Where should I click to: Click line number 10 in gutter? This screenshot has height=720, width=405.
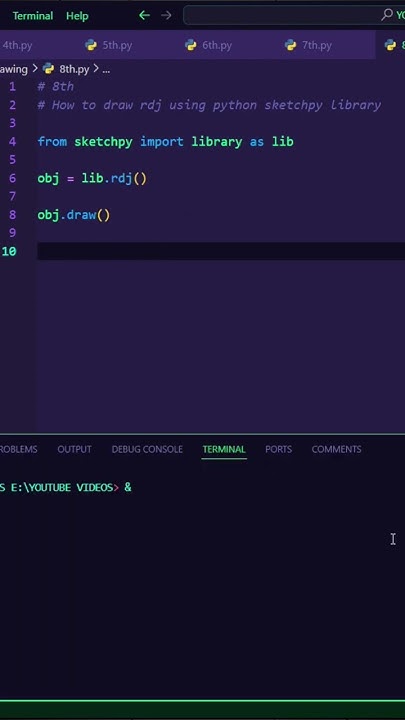[9, 251]
